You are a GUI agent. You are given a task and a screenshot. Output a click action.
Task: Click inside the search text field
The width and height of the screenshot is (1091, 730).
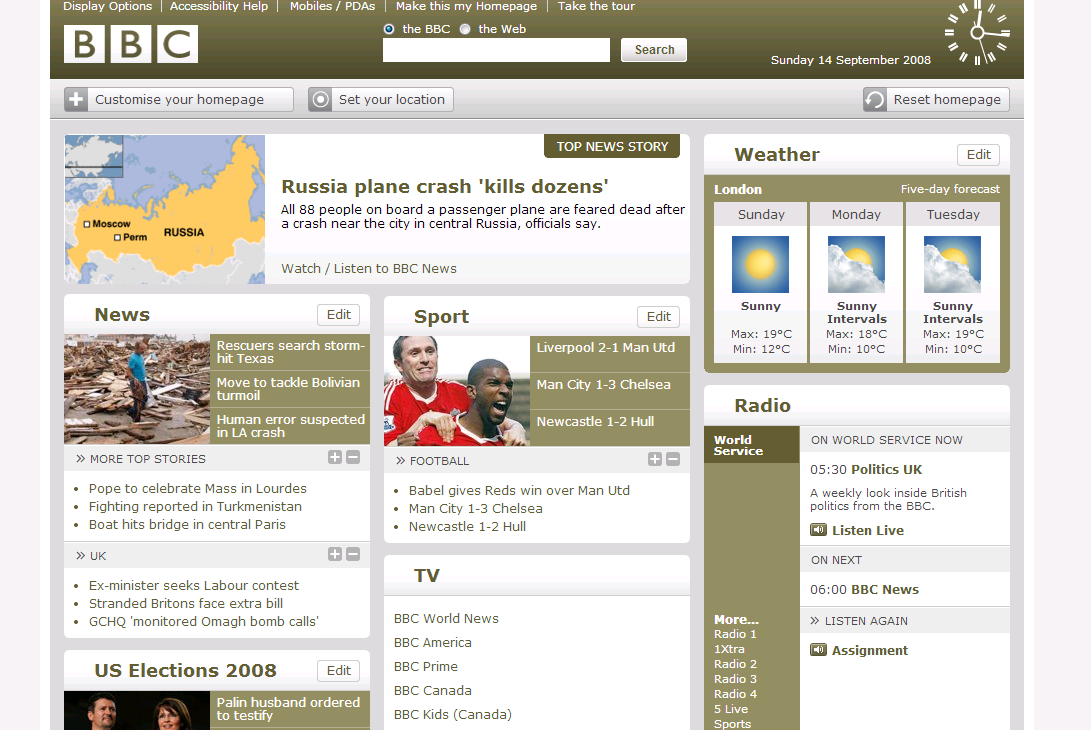click(496, 50)
